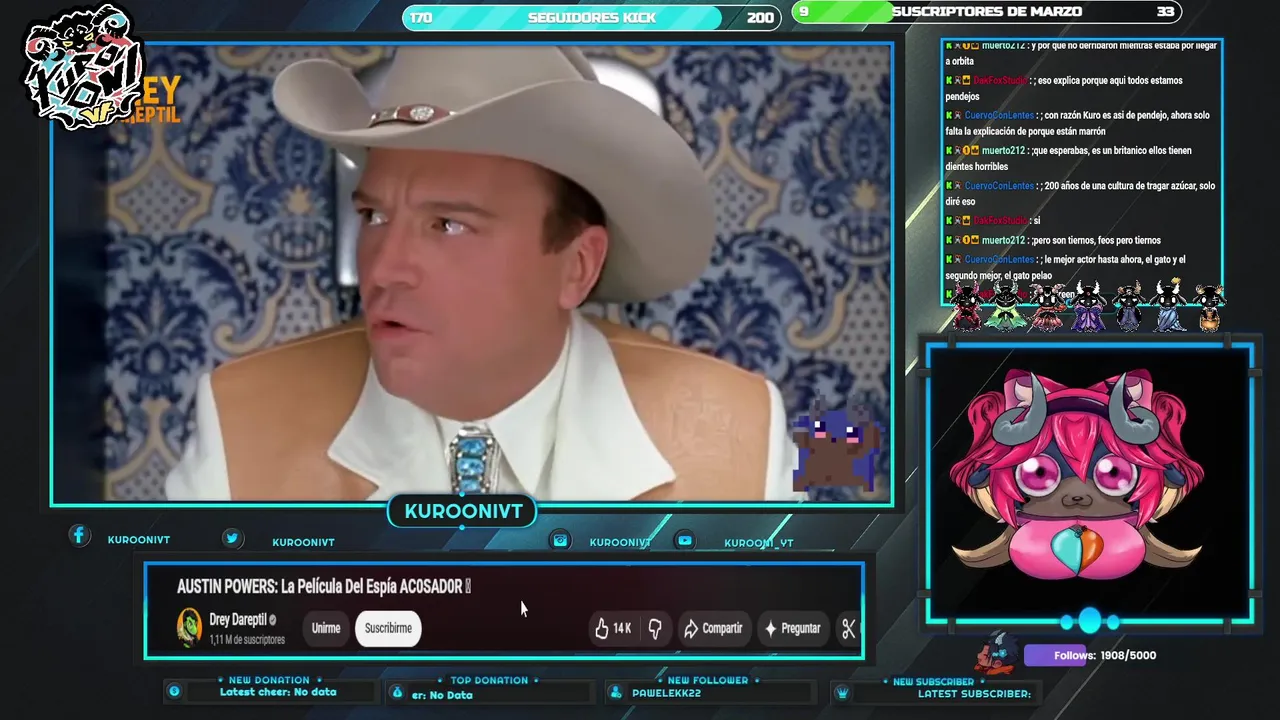
Task: Click chat message 'pero son tiernos, feos pero tiernos'
Action: [1053, 240]
